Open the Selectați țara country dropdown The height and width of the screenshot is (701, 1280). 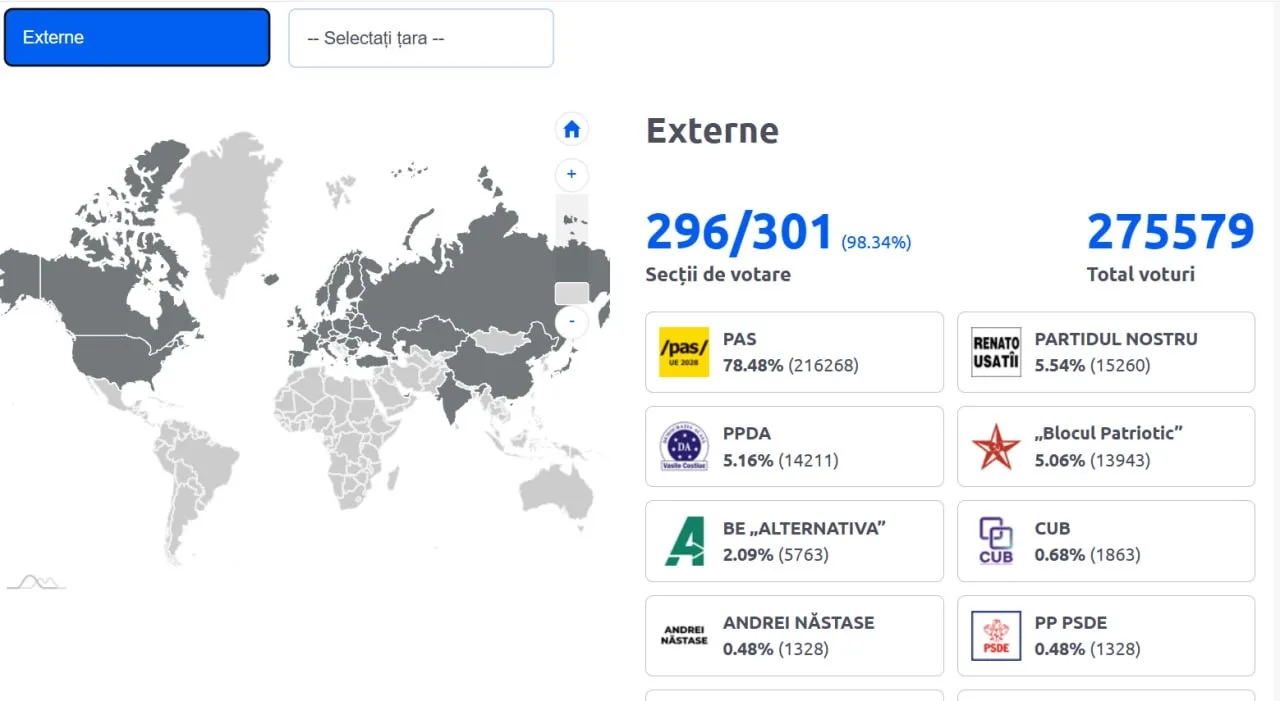(421, 38)
